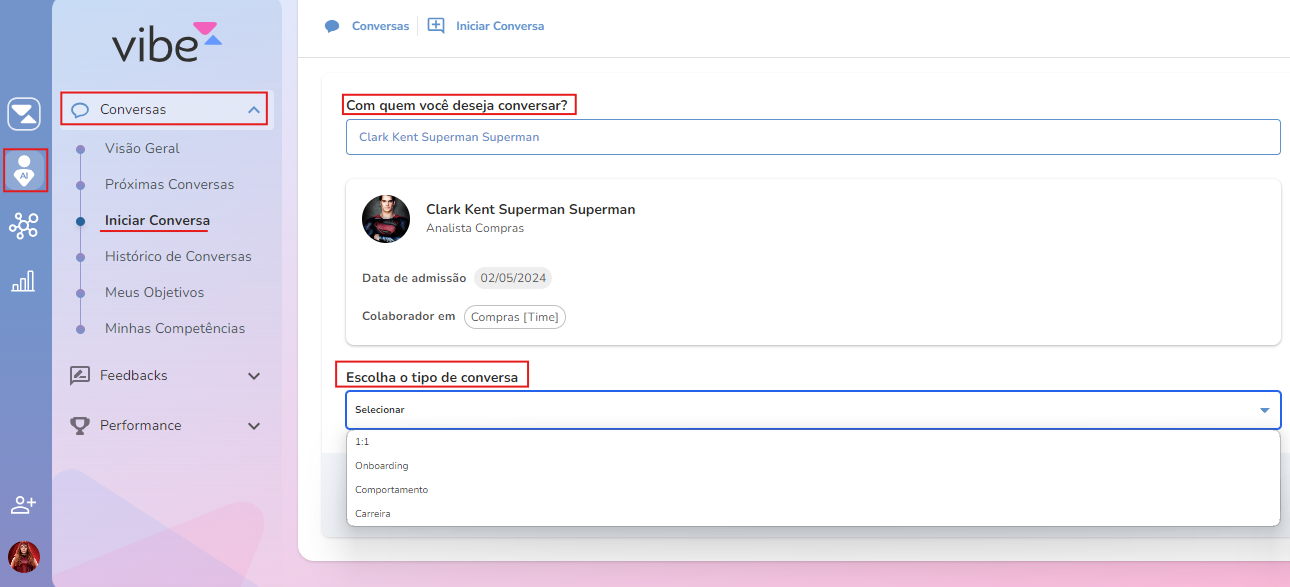Select the AI person icon in left rail
This screenshot has height=587, width=1290.
[24, 171]
